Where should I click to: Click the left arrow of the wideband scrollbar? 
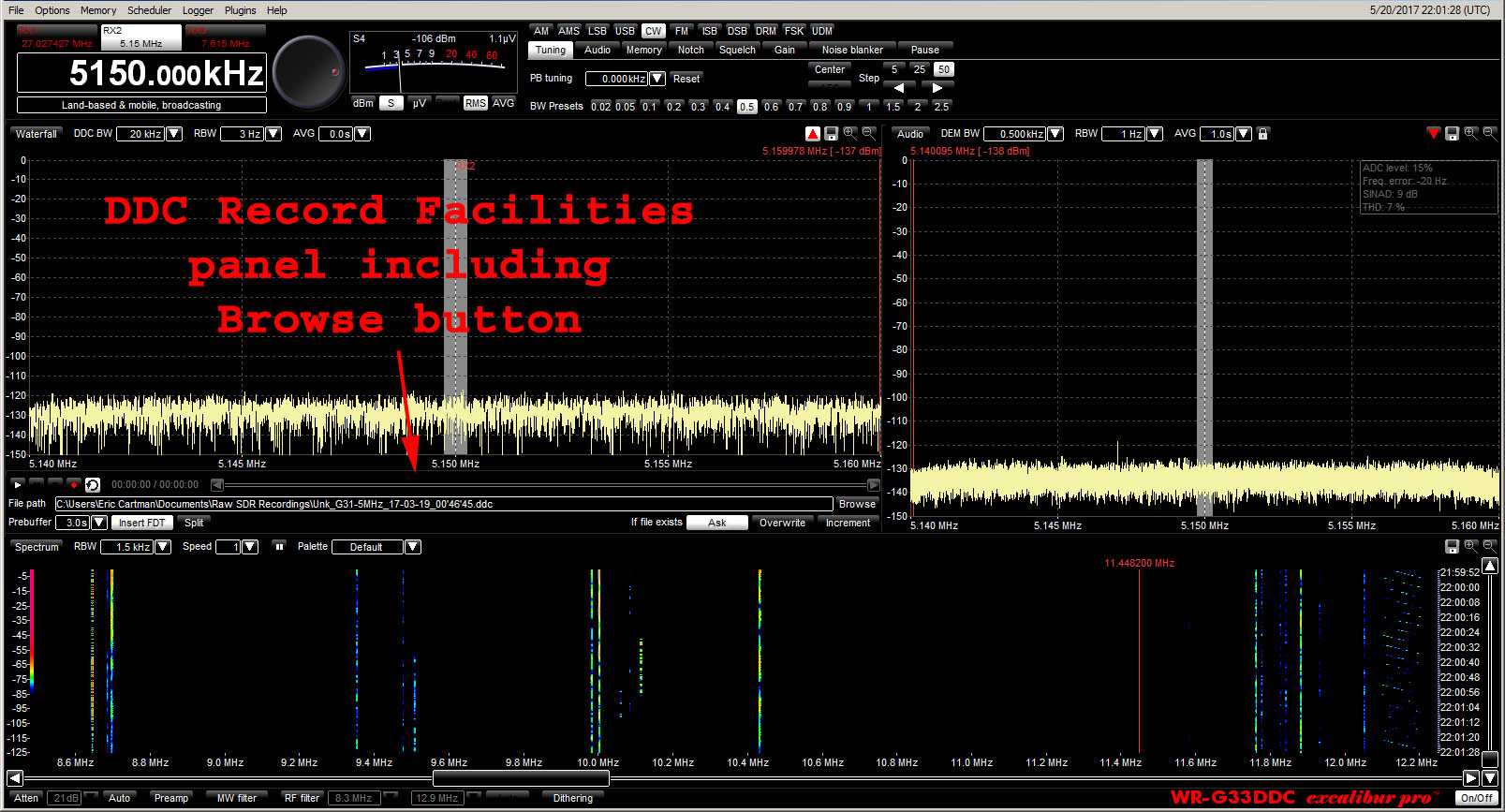point(14,778)
